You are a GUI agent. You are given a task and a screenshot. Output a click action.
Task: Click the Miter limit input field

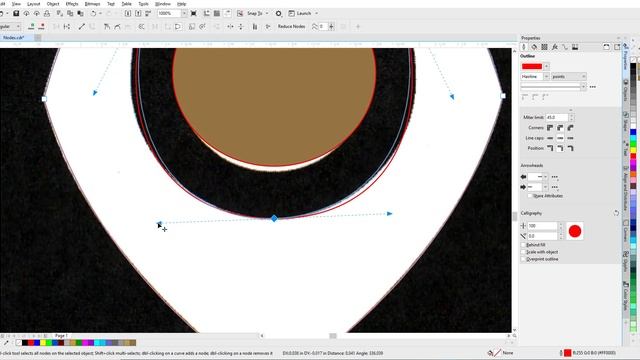click(557, 118)
